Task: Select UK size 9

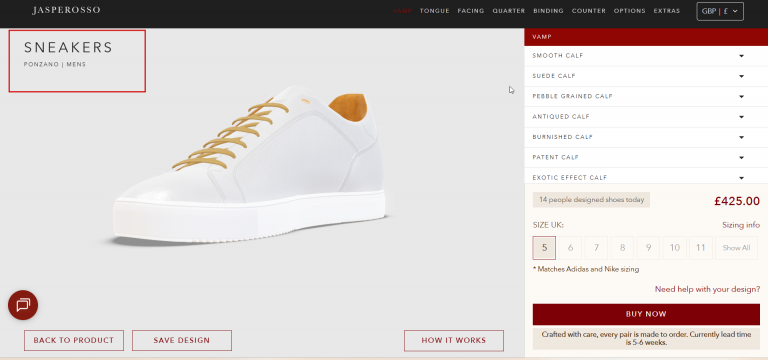Action: pyautogui.click(x=648, y=248)
